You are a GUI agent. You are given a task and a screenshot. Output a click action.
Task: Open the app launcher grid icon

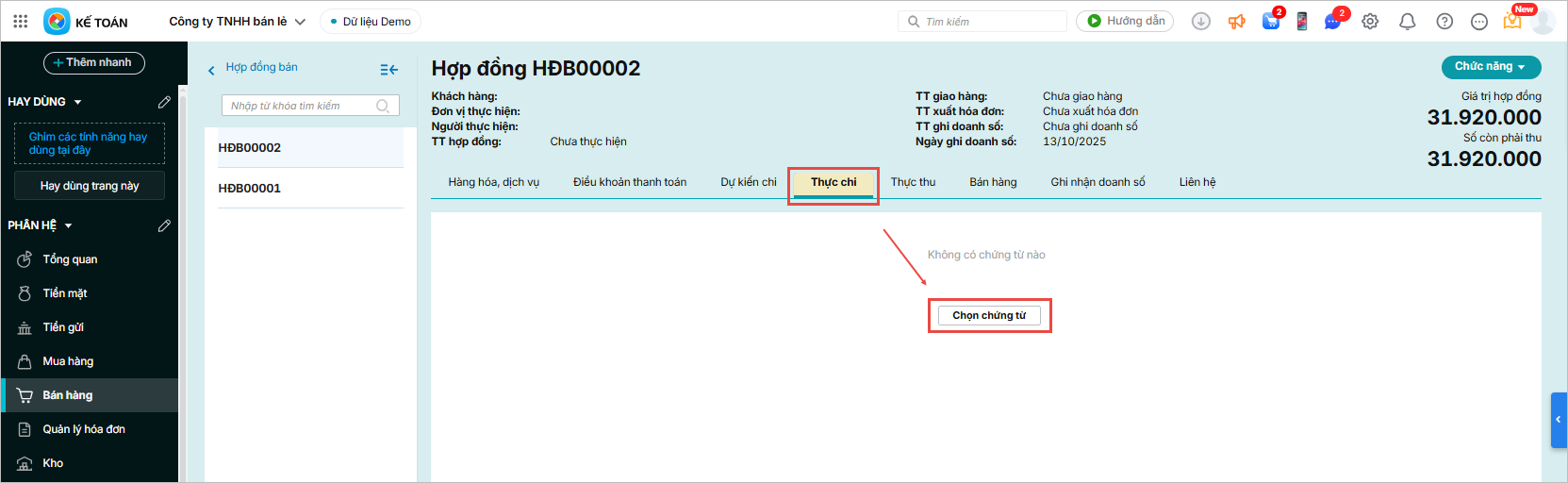tap(21, 21)
